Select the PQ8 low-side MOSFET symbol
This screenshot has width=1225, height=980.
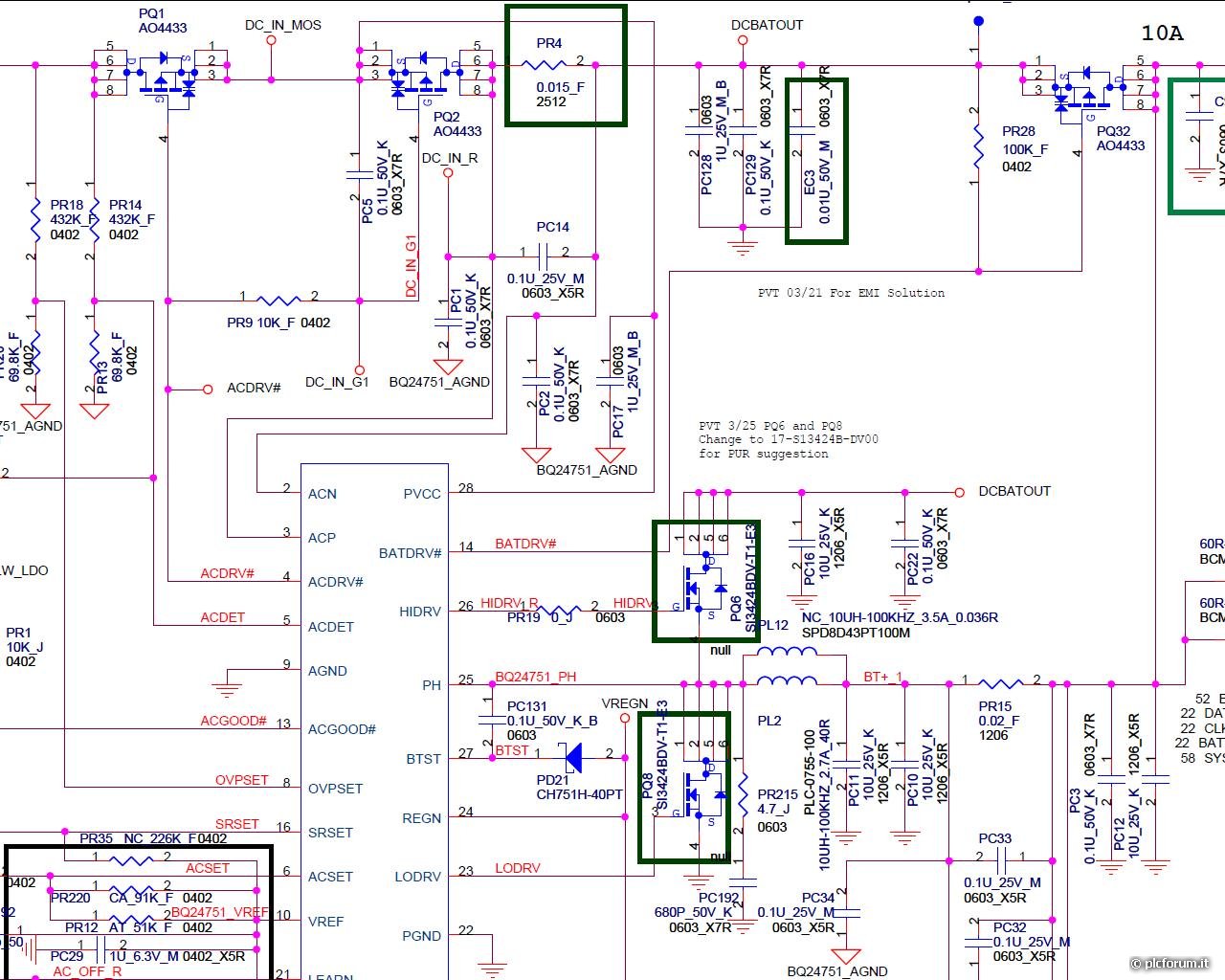[x=705, y=790]
